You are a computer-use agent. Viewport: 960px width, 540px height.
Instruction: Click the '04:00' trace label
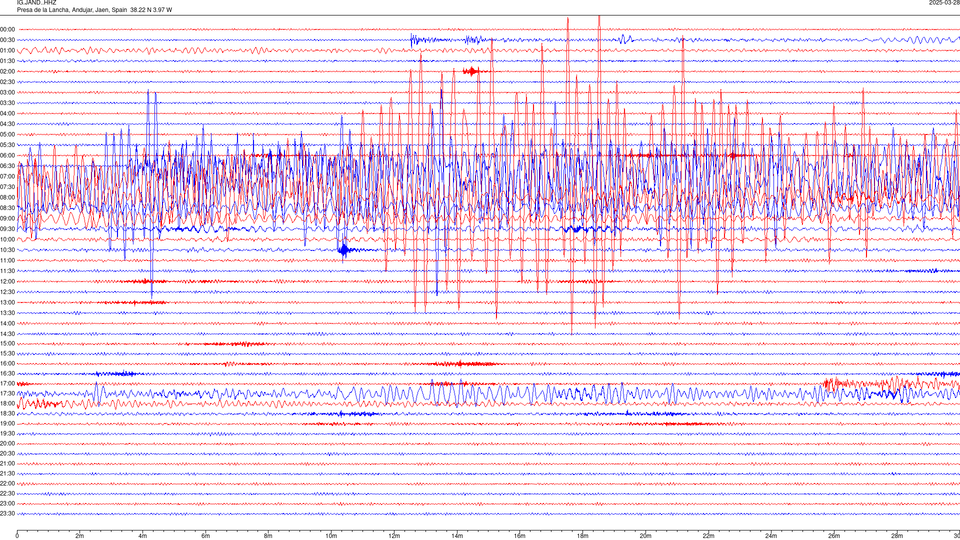point(7,113)
